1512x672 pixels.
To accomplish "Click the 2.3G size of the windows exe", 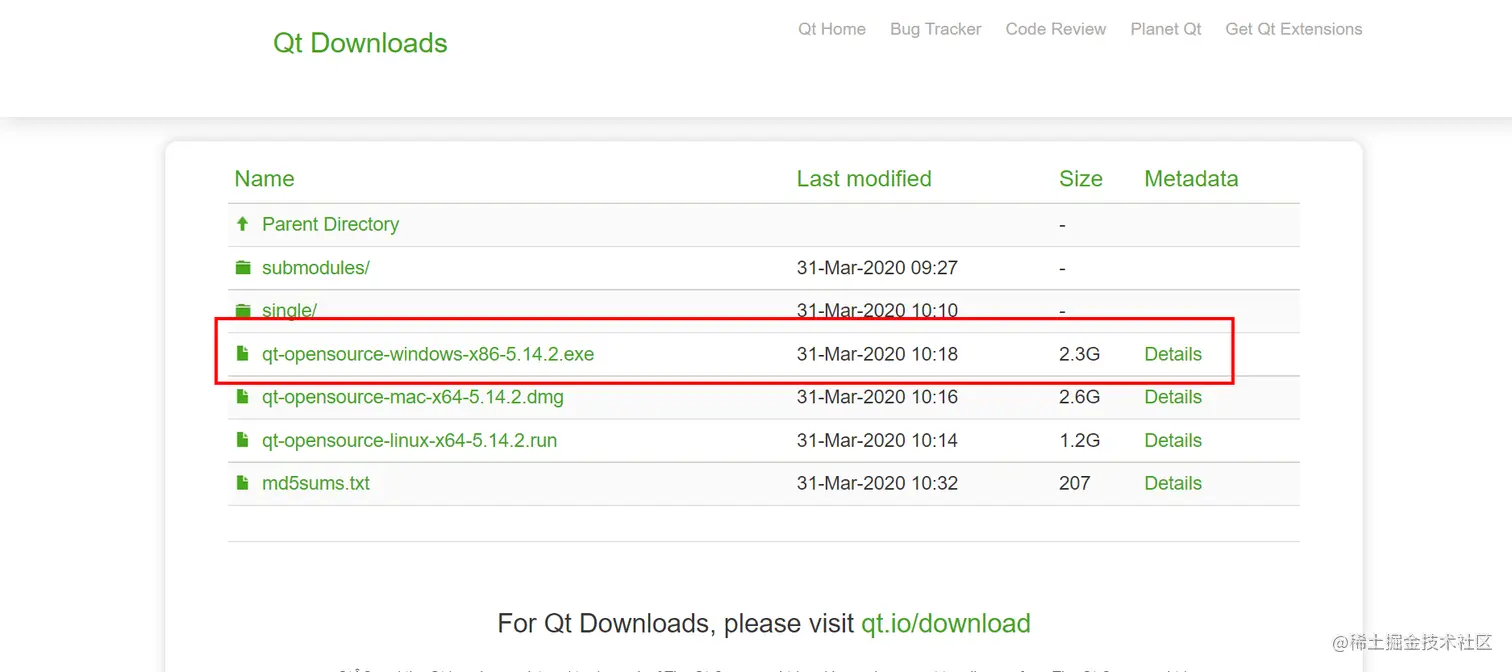I will 1080,354.
